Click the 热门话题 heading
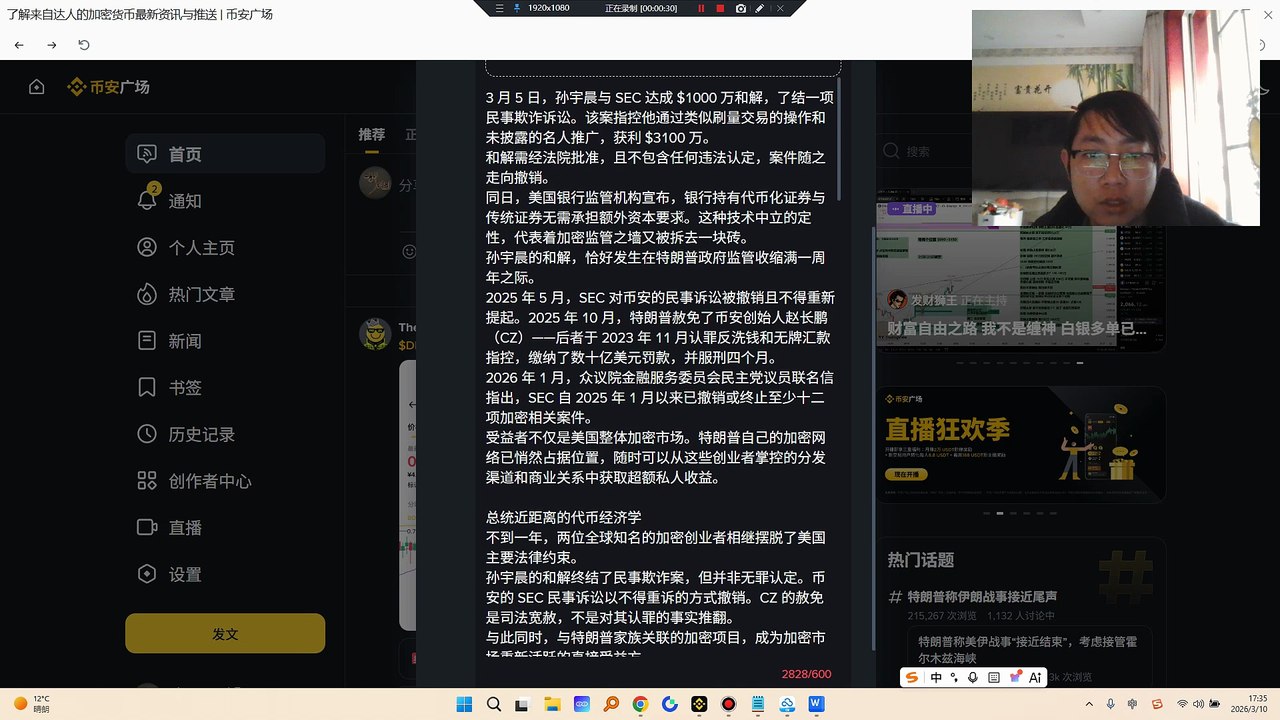Image resolution: width=1280 pixels, height=720 pixels. tap(920, 560)
